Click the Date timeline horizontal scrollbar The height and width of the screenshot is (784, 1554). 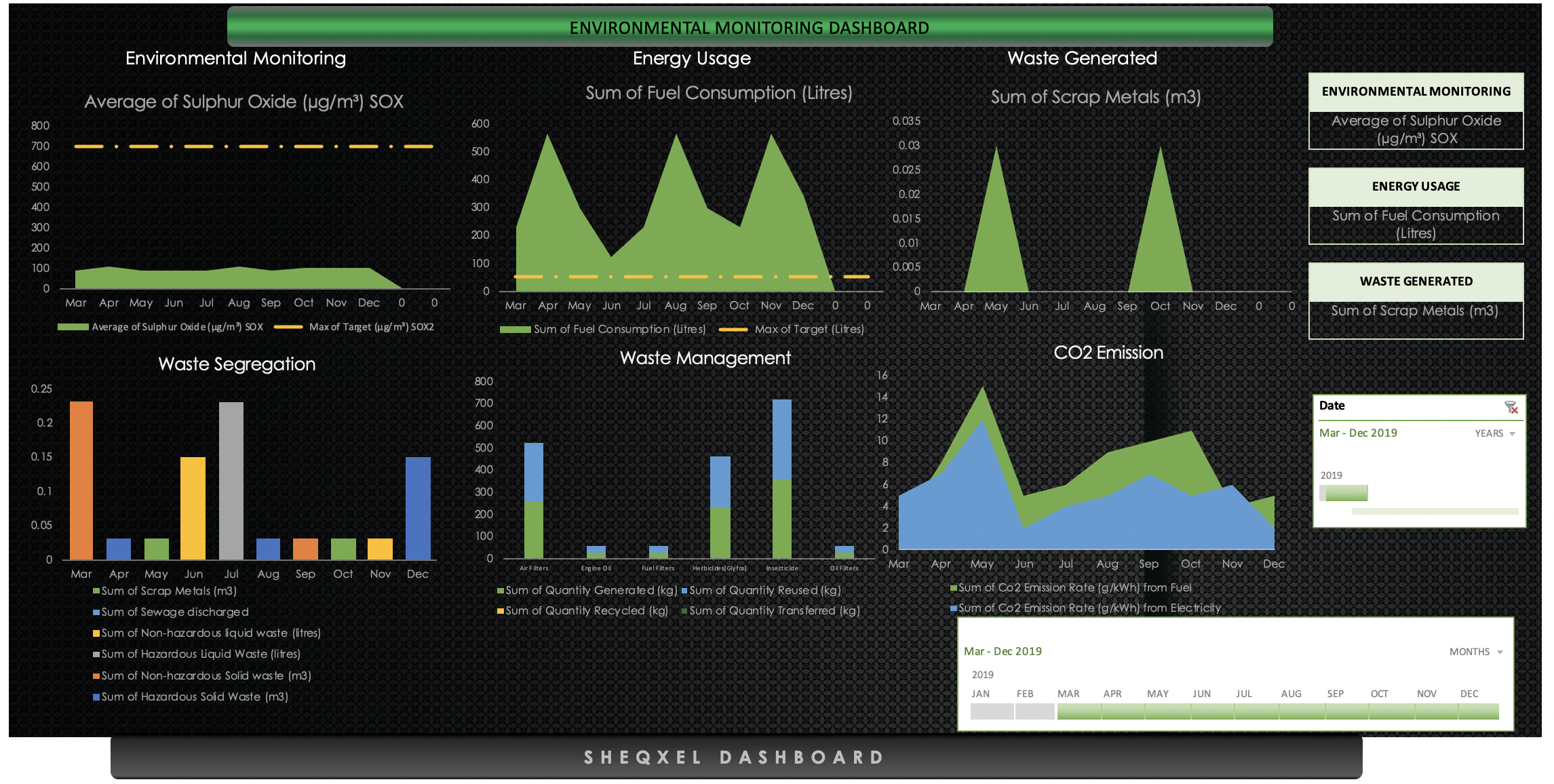pyautogui.click(x=1435, y=511)
